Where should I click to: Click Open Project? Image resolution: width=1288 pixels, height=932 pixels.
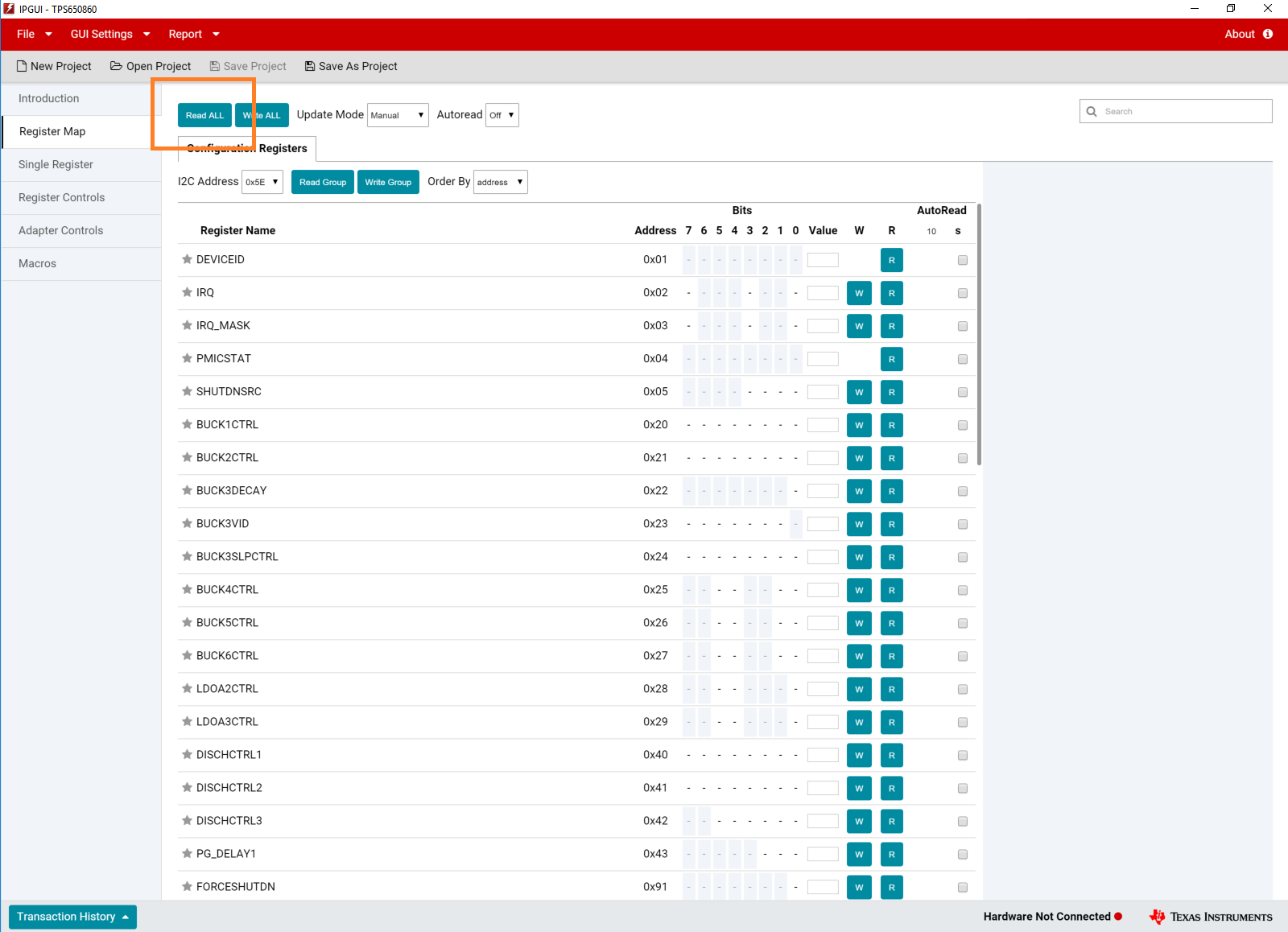coord(151,66)
